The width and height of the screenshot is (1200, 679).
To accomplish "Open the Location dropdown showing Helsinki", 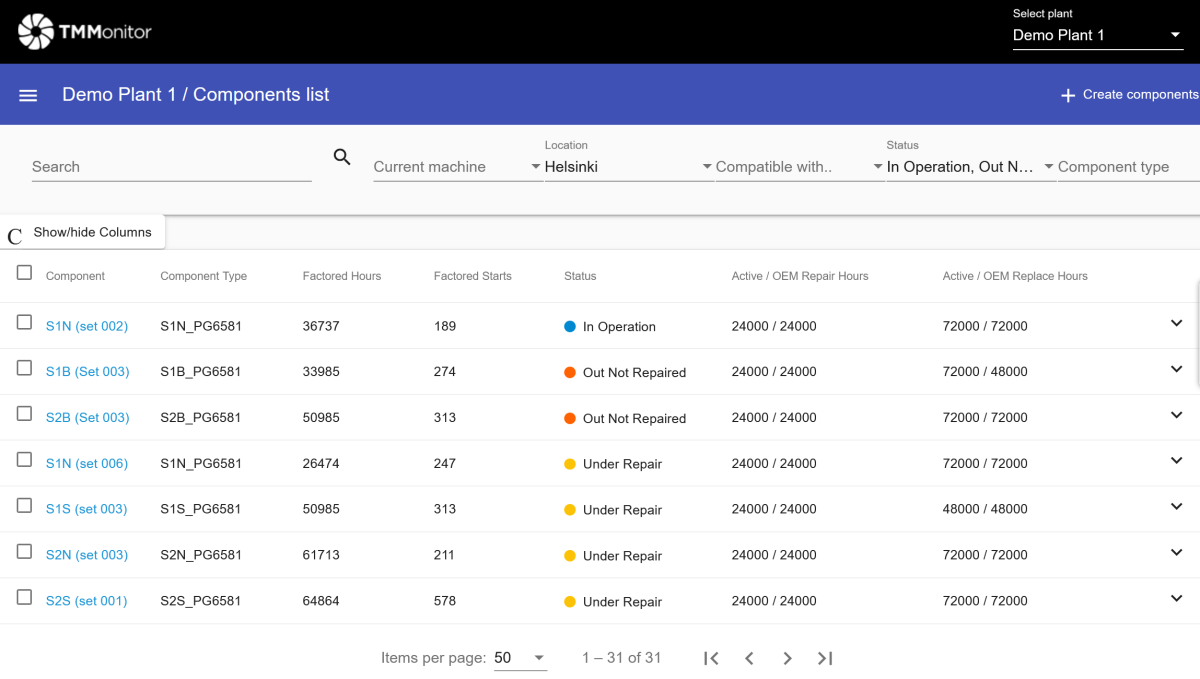I will [627, 167].
